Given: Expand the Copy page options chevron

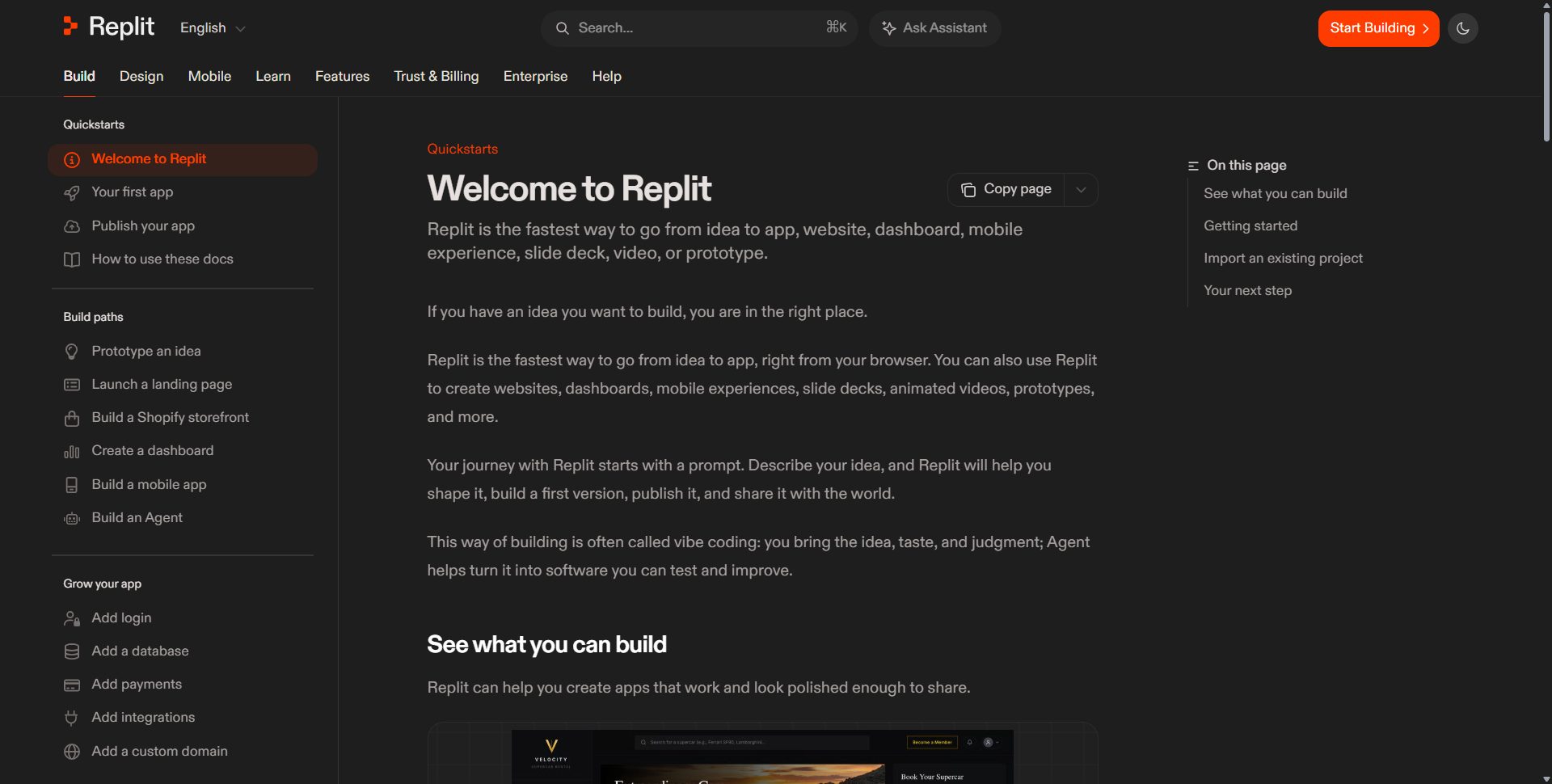Looking at the screenshot, I should [x=1081, y=190].
